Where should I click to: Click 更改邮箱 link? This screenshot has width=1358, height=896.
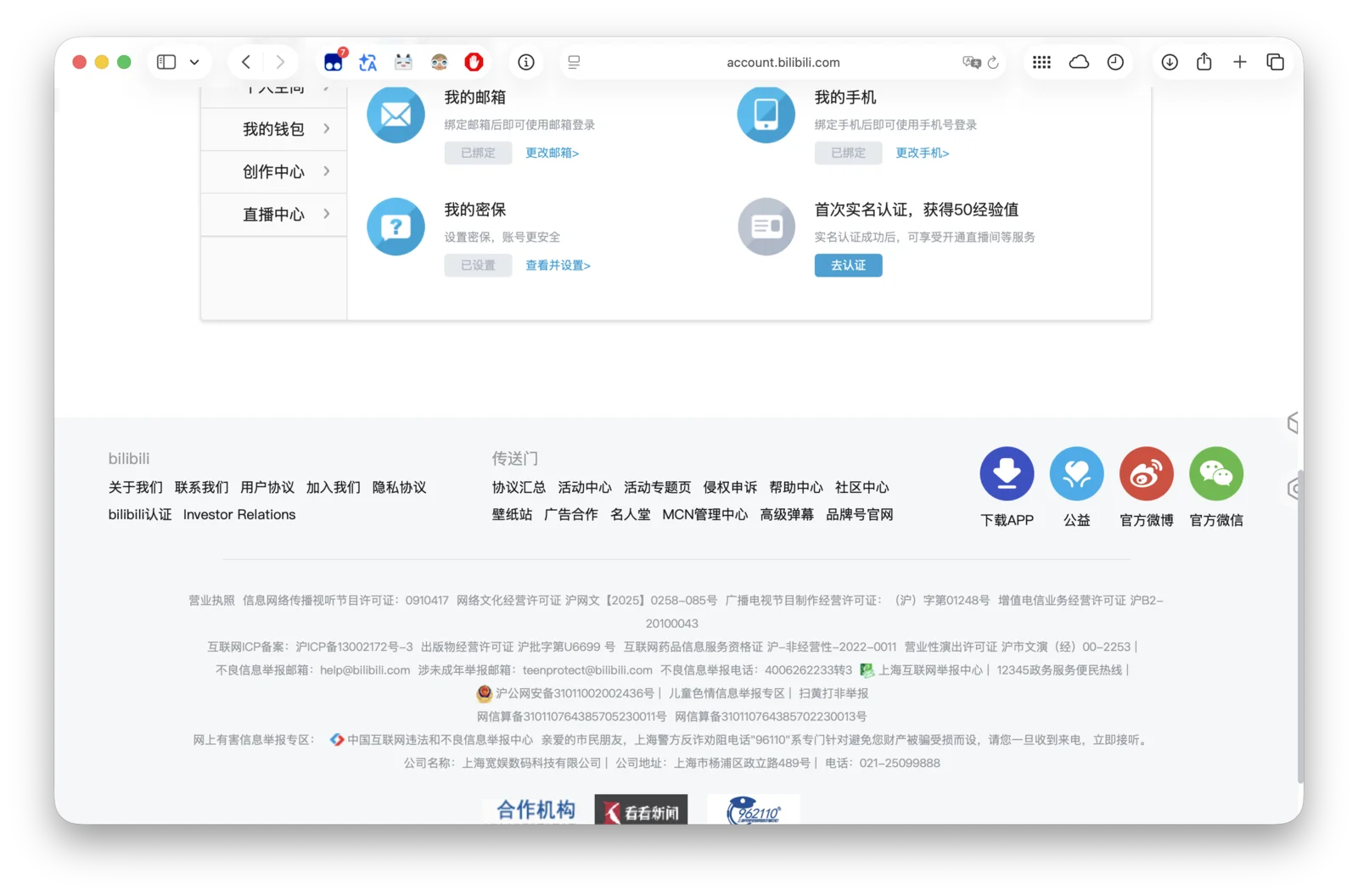(x=552, y=153)
